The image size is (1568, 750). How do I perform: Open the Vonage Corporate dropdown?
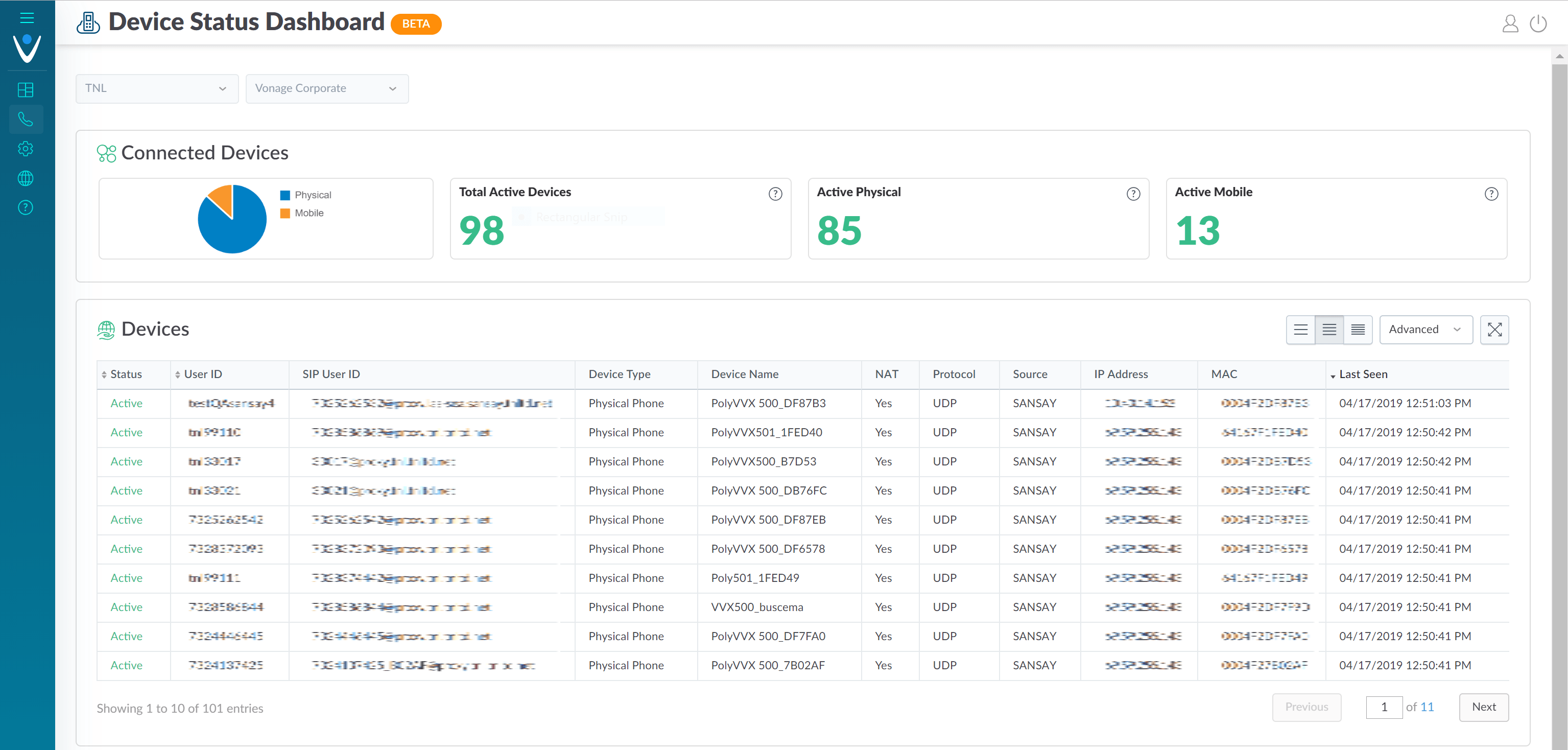click(x=327, y=89)
